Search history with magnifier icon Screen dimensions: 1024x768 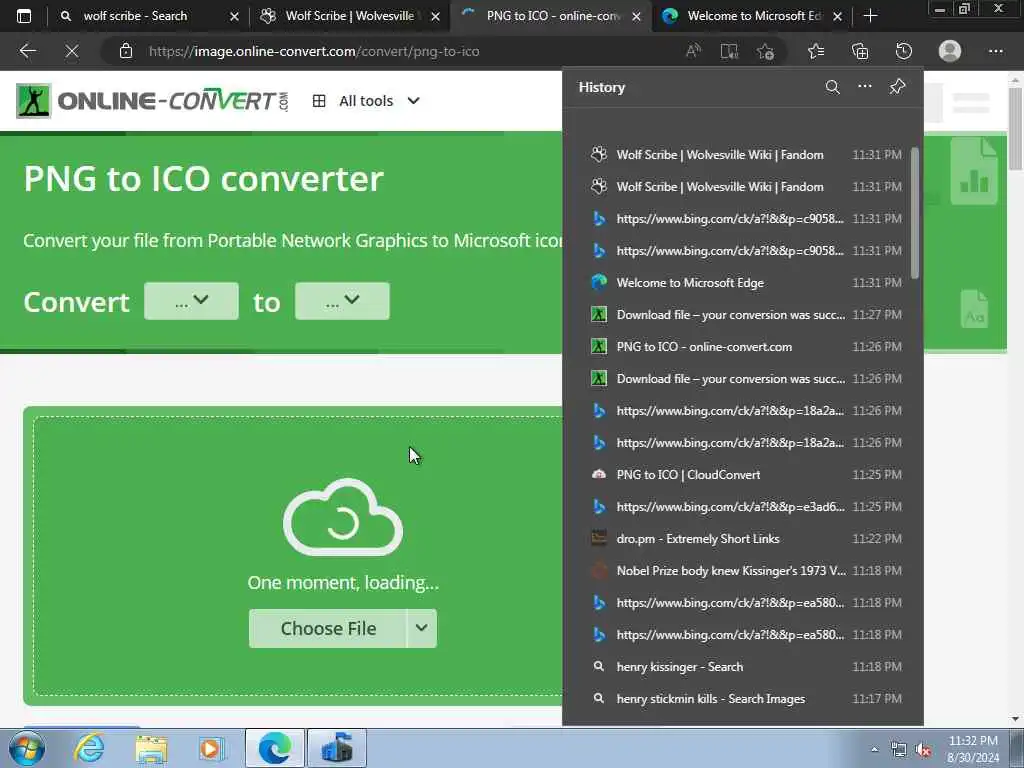832,87
